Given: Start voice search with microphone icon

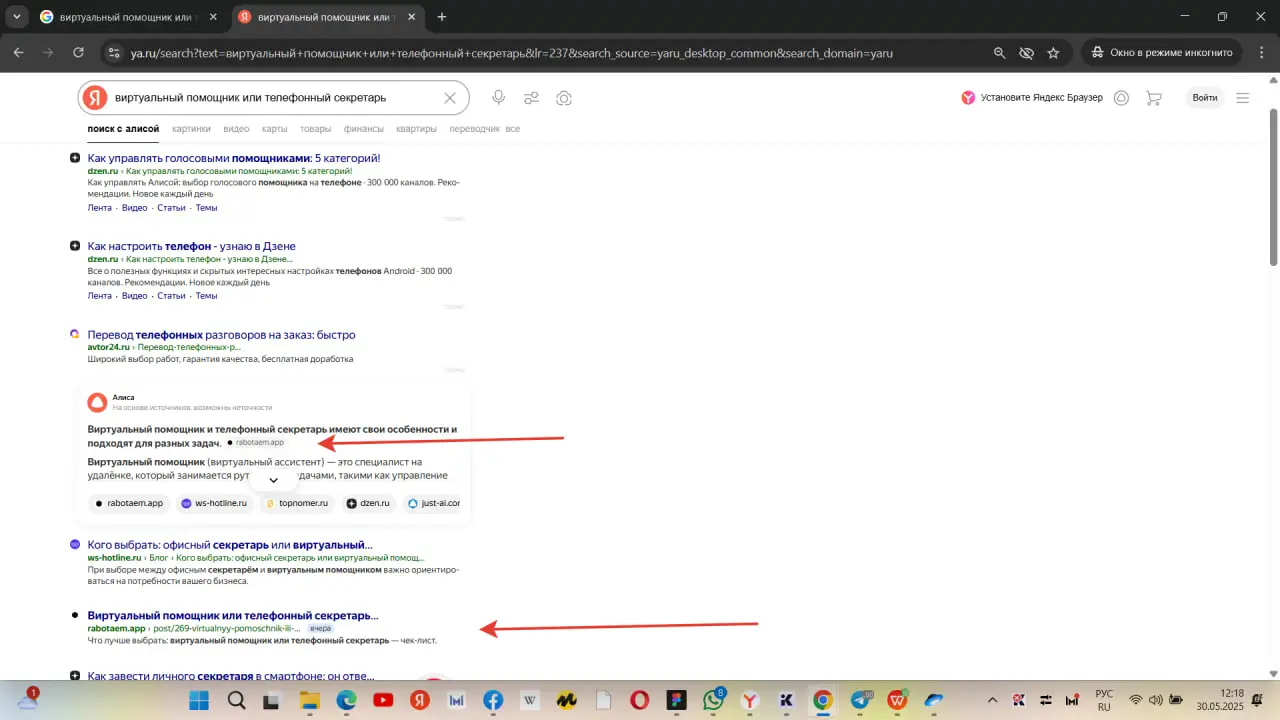Looking at the screenshot, I should (x=498, y=98).
